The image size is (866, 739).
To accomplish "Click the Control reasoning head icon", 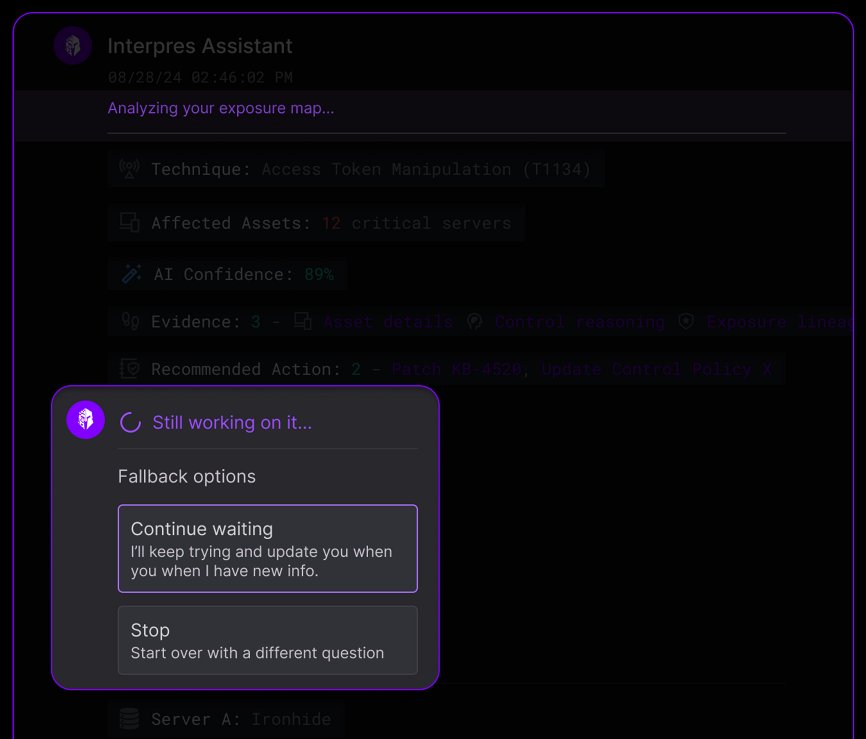I will click(x=475, y=321).
